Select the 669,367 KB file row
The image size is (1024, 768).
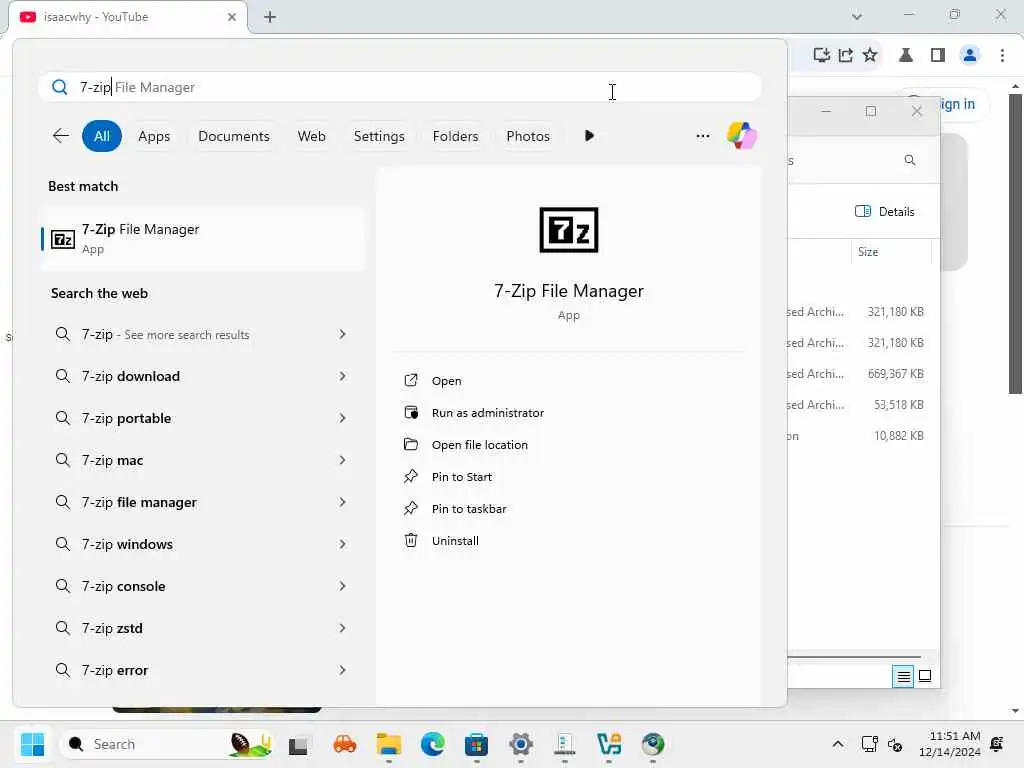click(x=863, y=374)
